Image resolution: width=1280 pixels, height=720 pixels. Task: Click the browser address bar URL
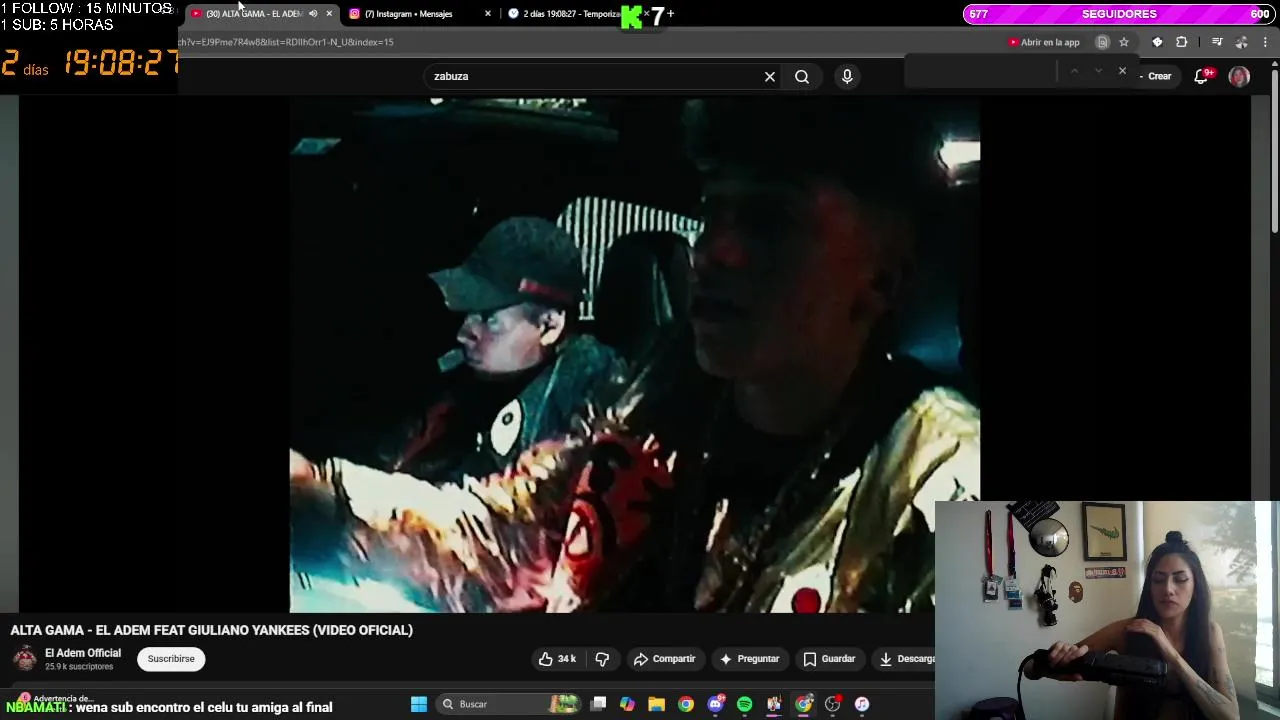click(285, 42)
